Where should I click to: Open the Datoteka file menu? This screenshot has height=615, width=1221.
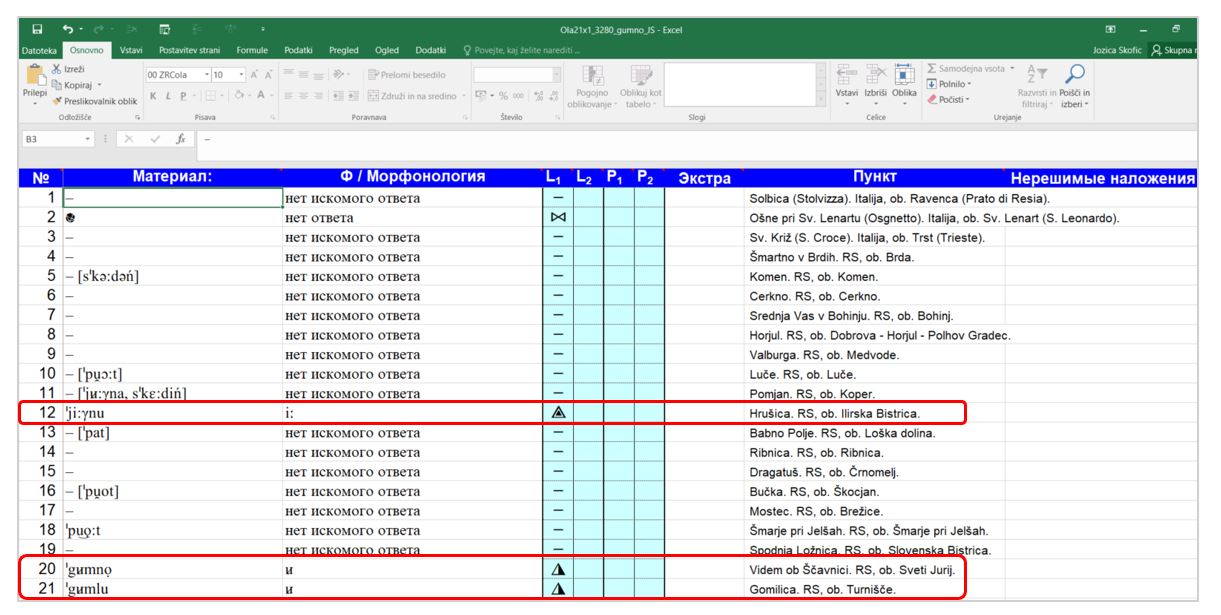point(40,50)
